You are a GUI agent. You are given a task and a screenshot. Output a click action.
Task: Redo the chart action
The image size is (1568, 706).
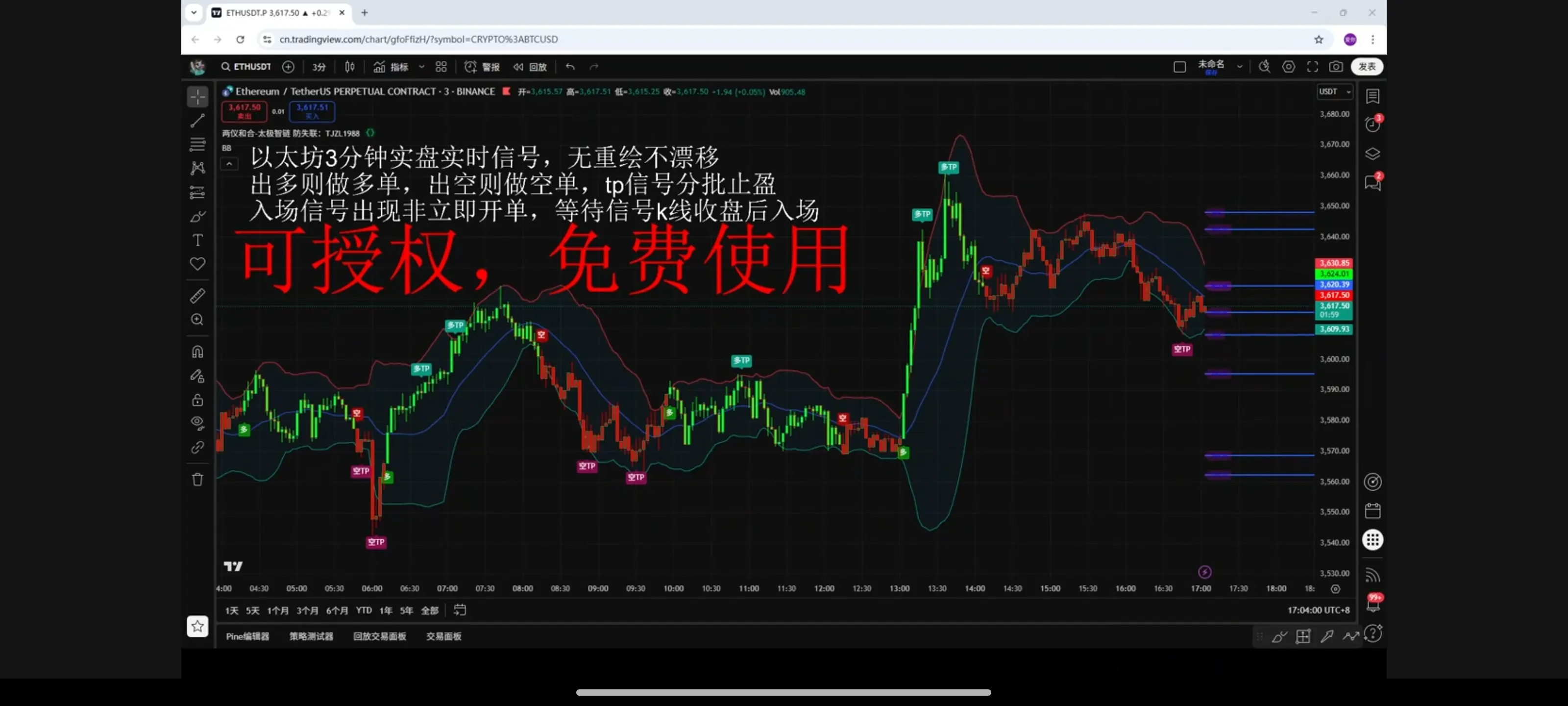pos(594,67)
